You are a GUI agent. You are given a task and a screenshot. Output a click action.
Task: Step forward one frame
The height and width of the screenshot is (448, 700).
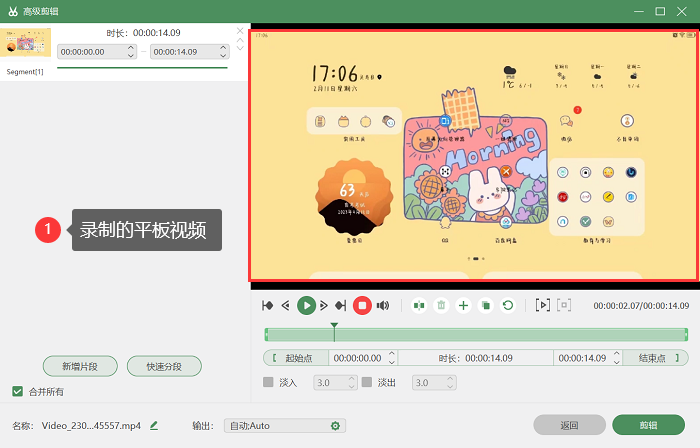324,305
